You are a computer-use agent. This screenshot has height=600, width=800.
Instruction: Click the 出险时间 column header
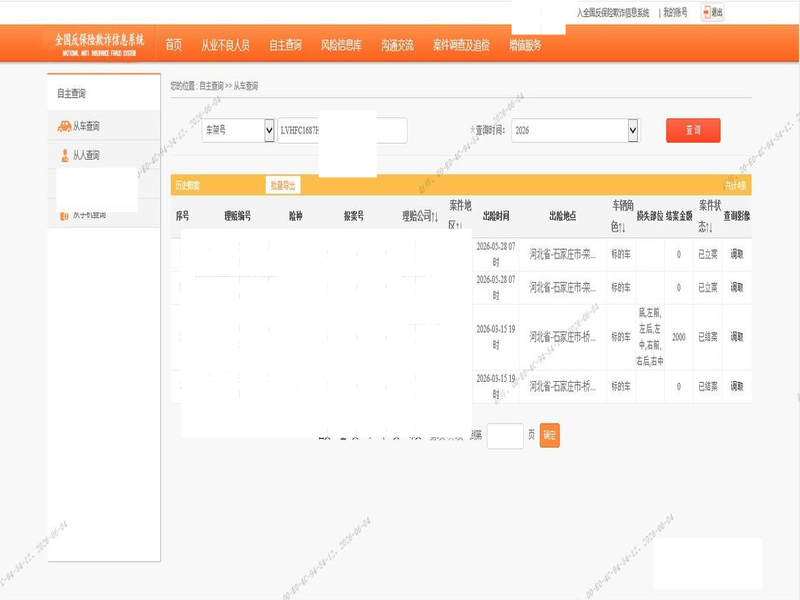[x=496, y=216]
